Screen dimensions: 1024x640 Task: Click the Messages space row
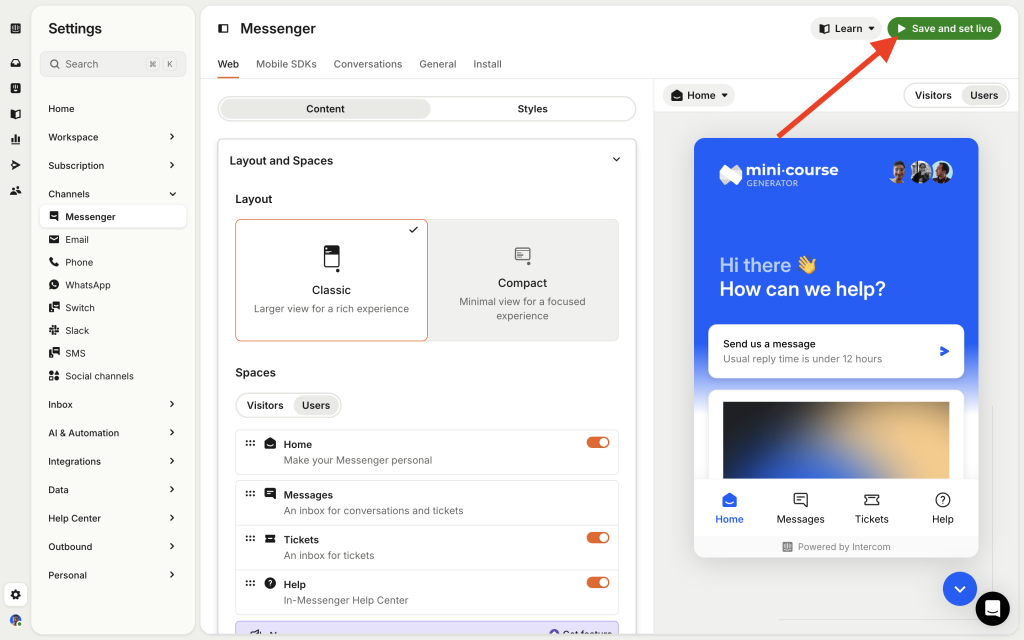[x=426, y=503]
